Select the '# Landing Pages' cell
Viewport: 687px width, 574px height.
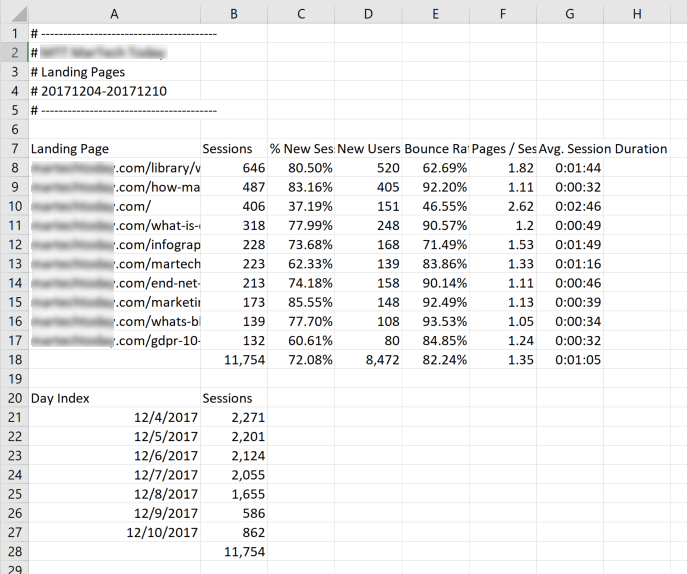pos(78,72)
